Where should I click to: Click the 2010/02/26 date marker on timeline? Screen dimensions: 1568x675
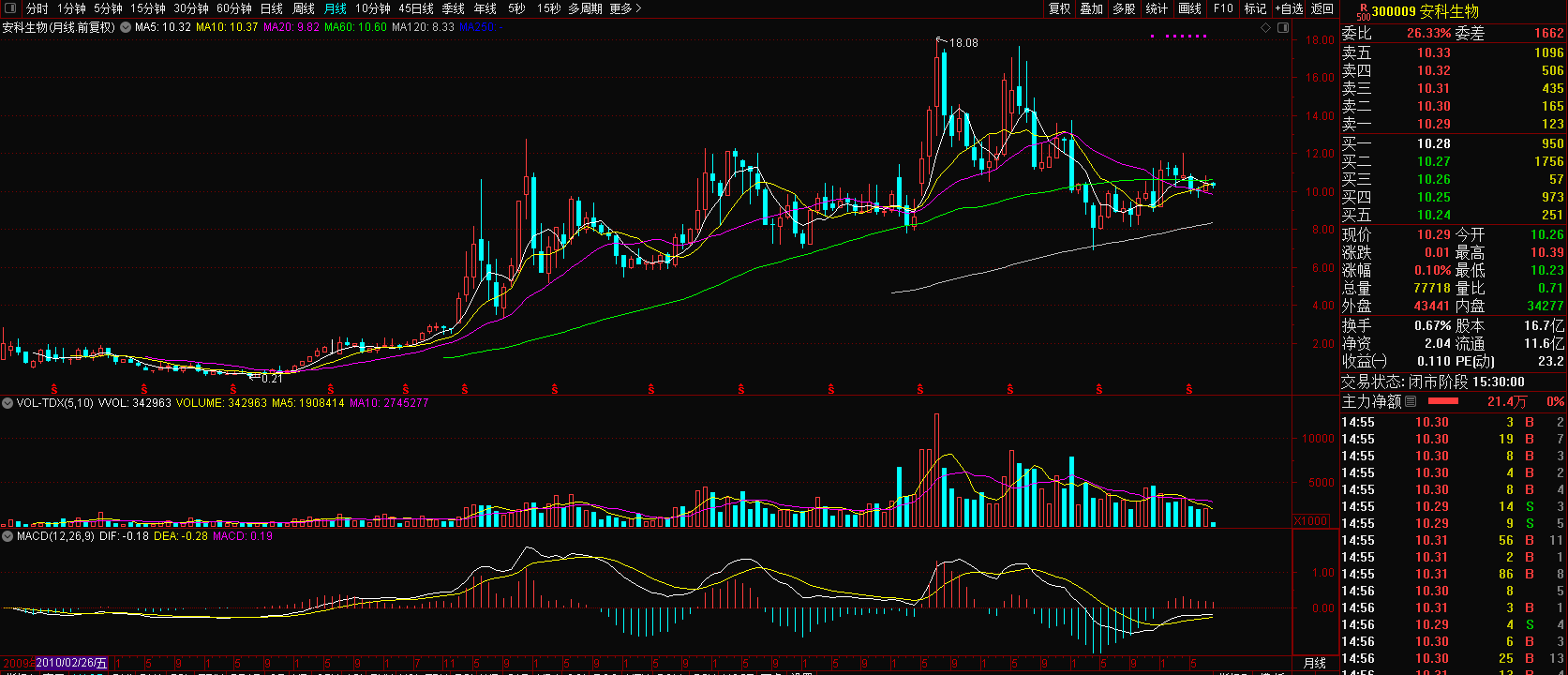72,663
